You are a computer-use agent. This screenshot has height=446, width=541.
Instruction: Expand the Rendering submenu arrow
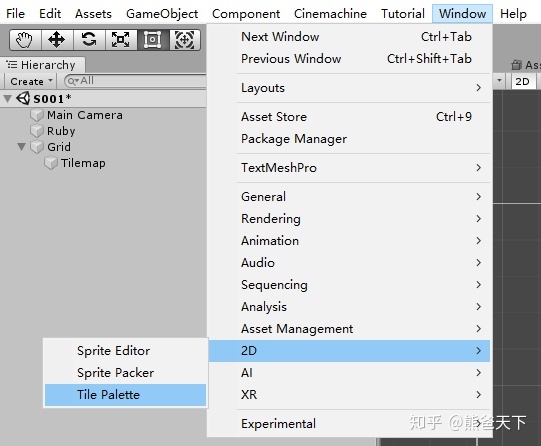pyautogui.click(x=479, y=219)
